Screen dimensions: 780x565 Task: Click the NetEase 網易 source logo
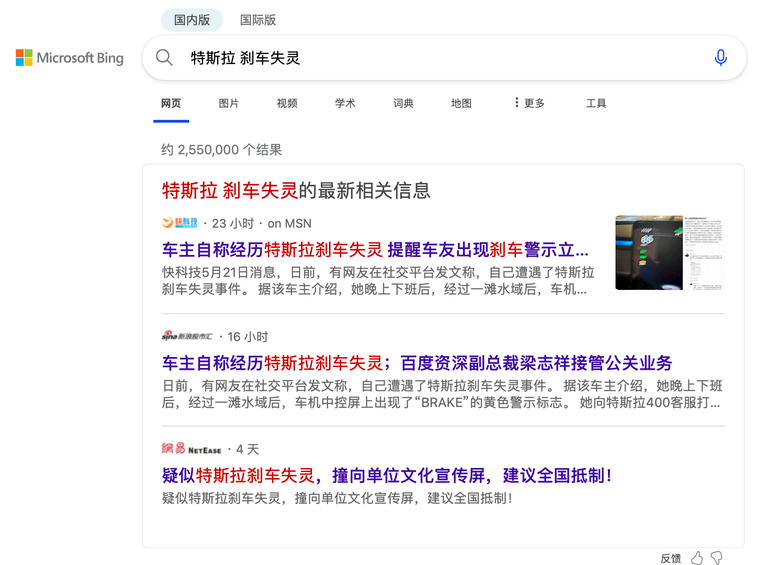[192, 449]
